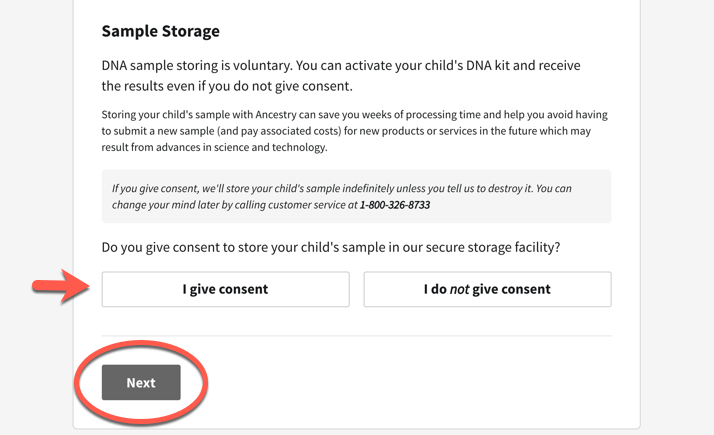Select the I give consent option
The image size is (714, 435).
pyautogui.click(x=225, y=289)
